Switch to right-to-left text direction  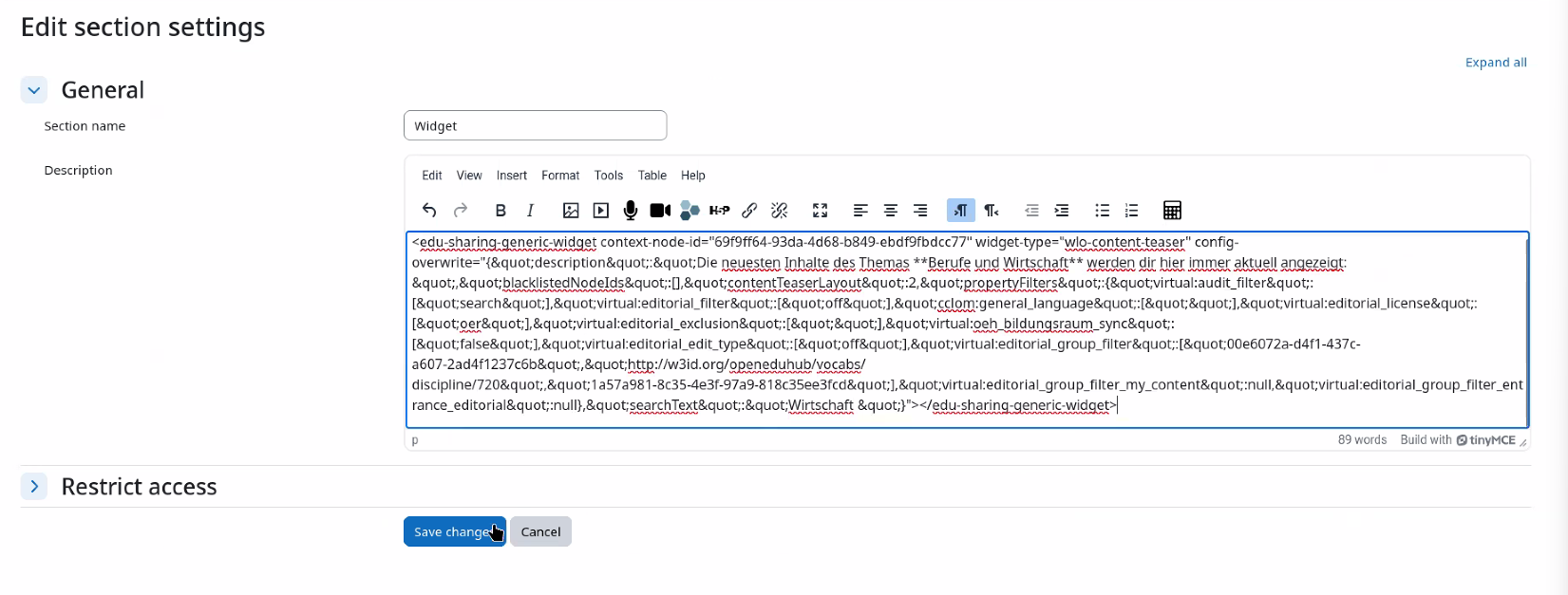[992, 211]
